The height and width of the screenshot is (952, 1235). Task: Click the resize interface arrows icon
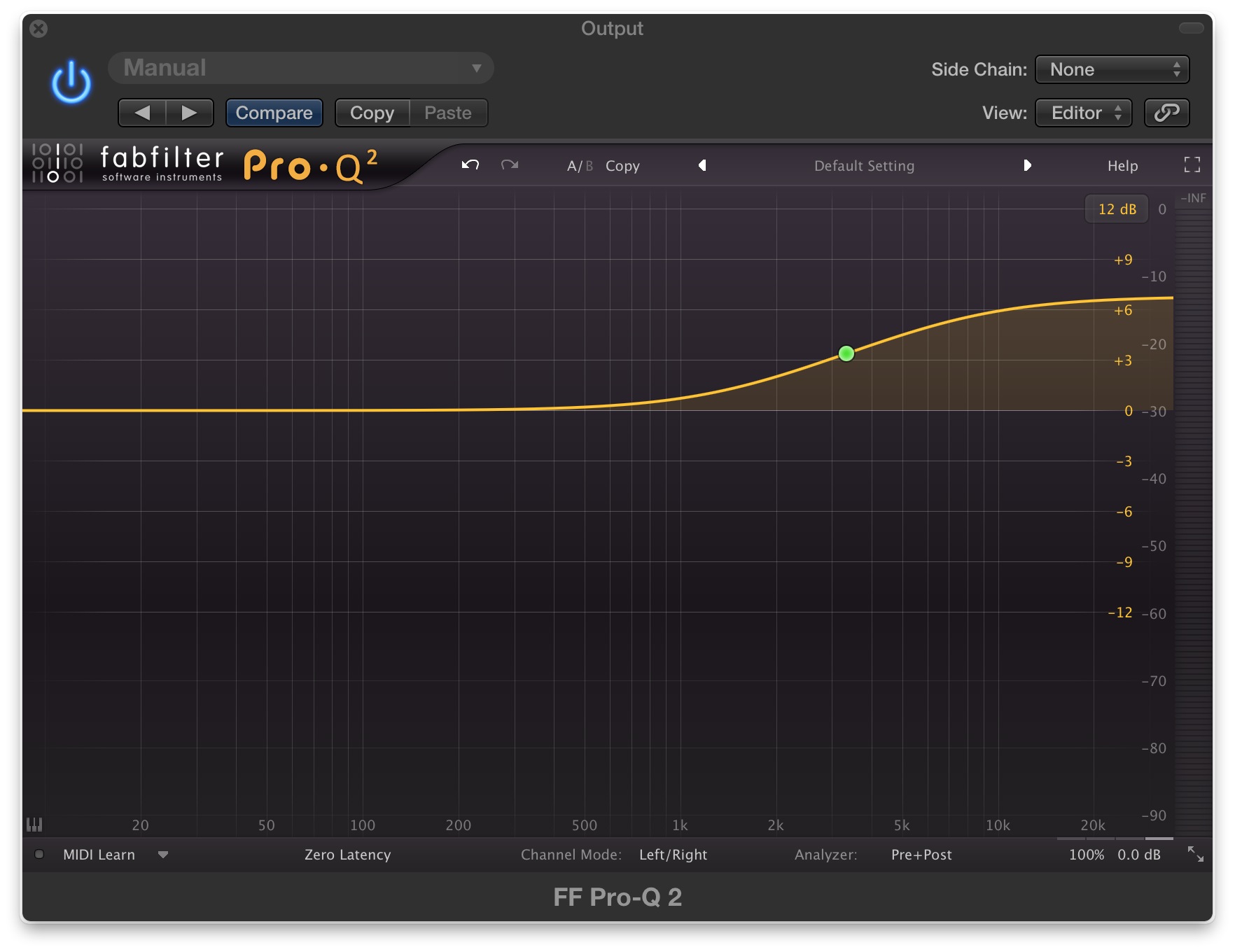[x=1195, y=854]
